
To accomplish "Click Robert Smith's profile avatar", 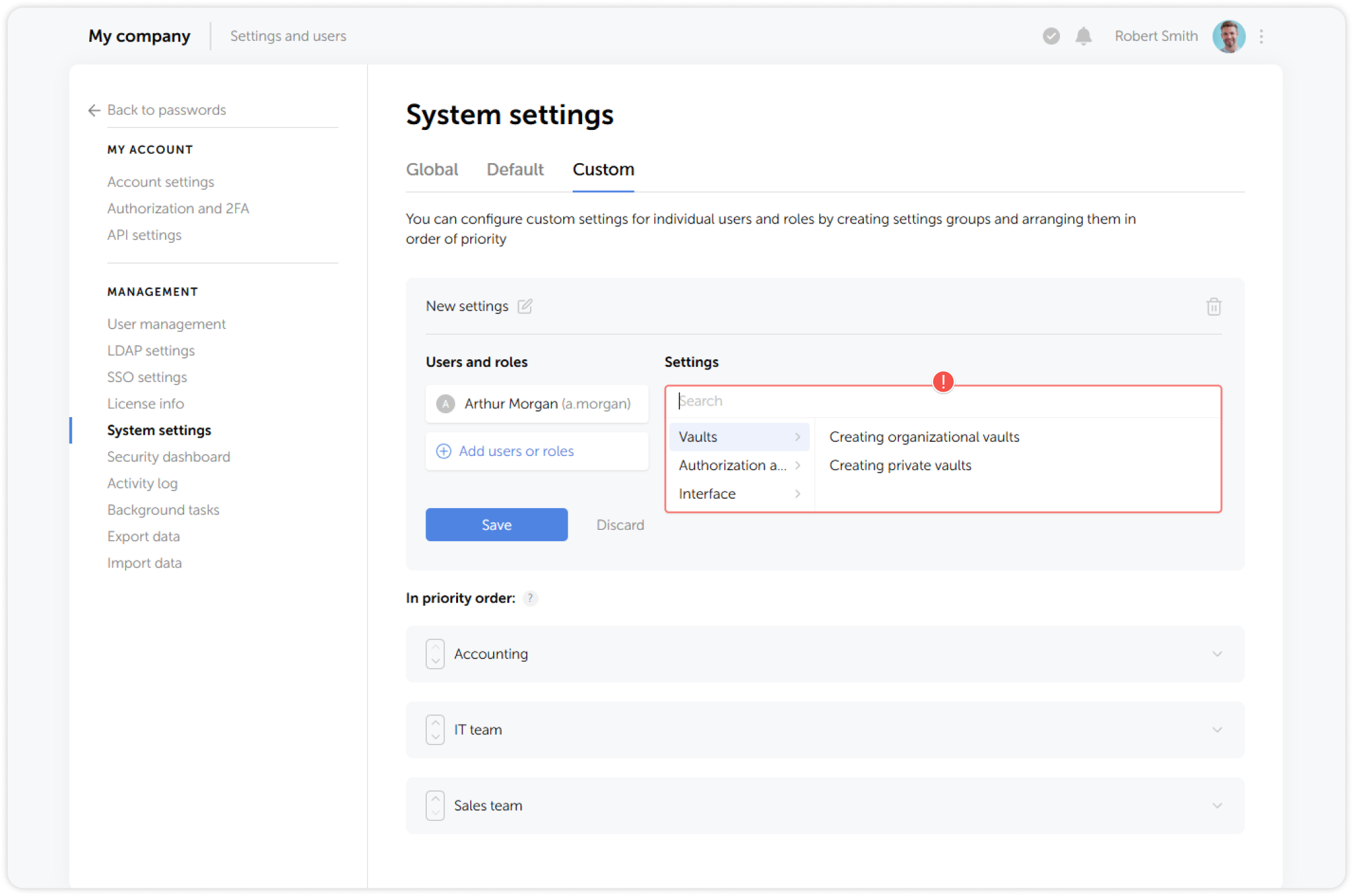I will tap(1229, 36).
